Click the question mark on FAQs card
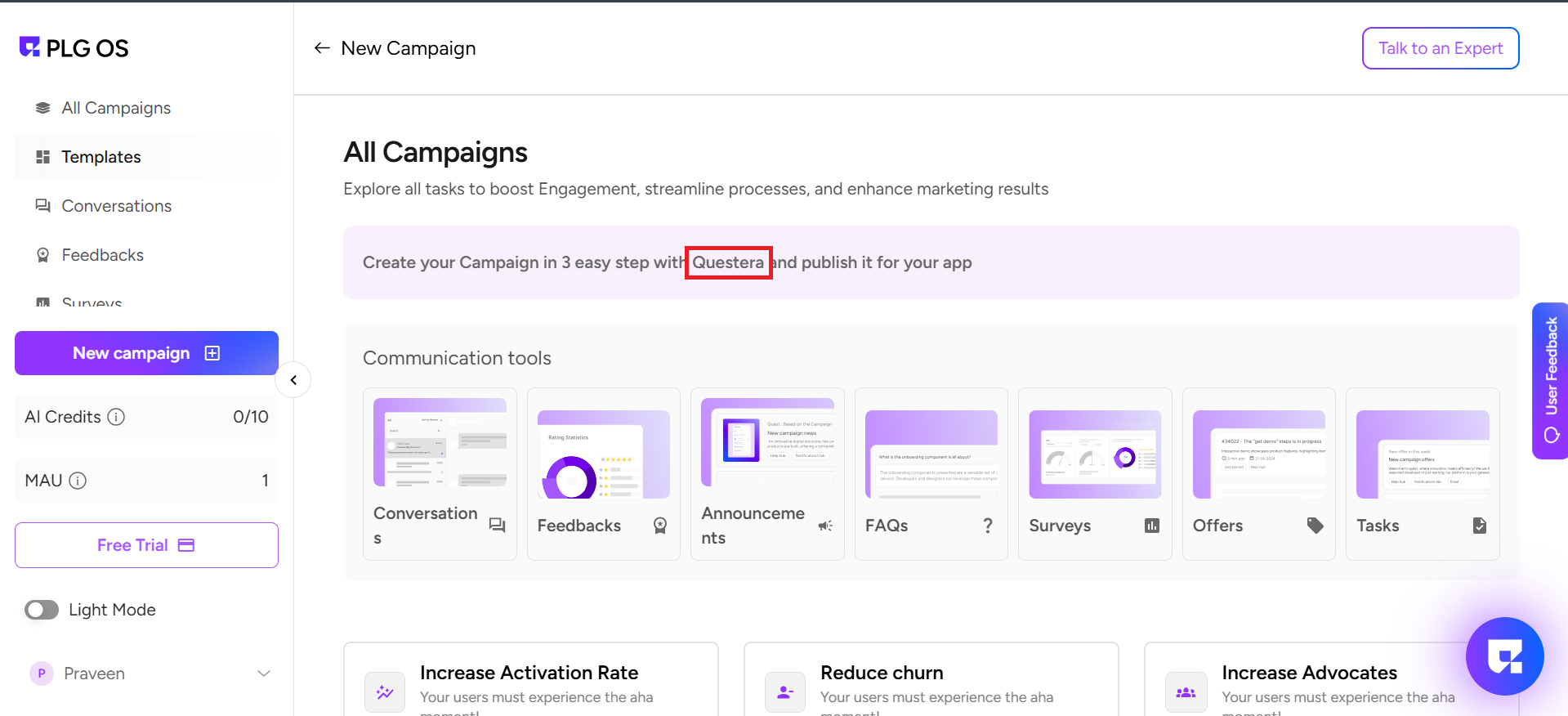The width and height of the screenshot is (1568, 716). (x=988, y=526)
